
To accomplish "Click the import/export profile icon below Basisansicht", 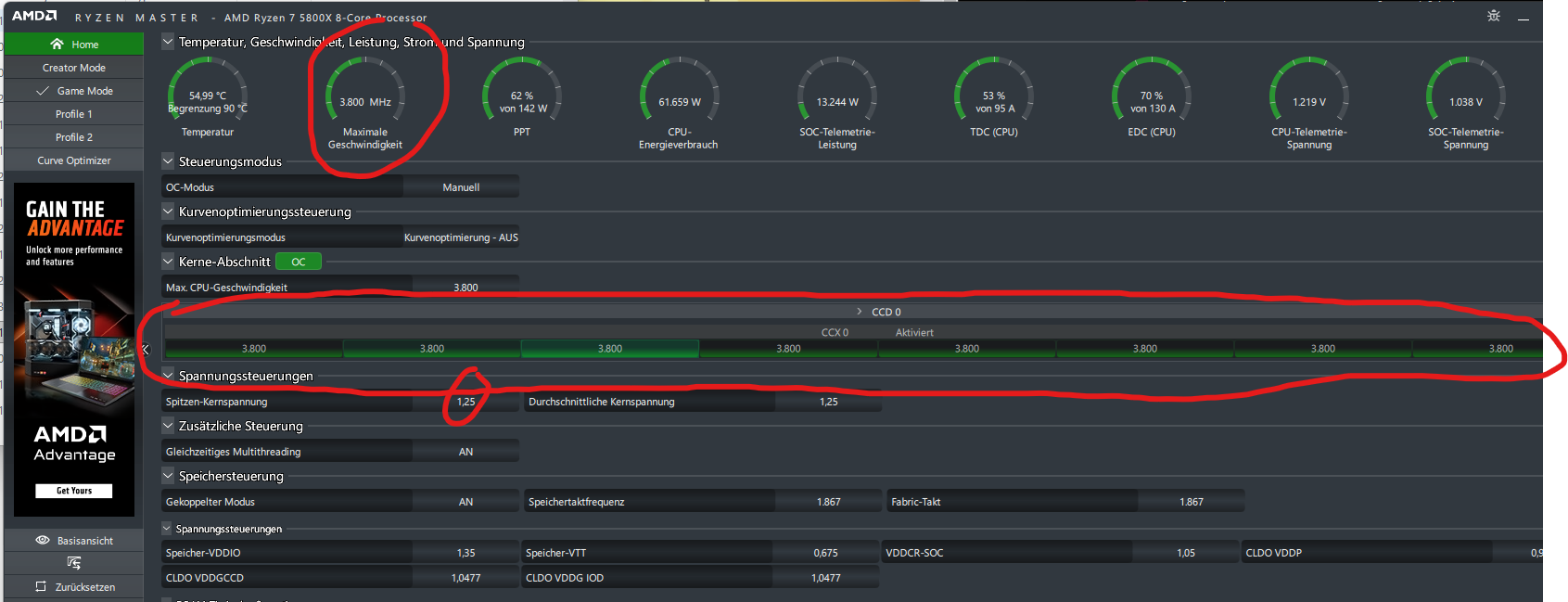I will point(74,563).
